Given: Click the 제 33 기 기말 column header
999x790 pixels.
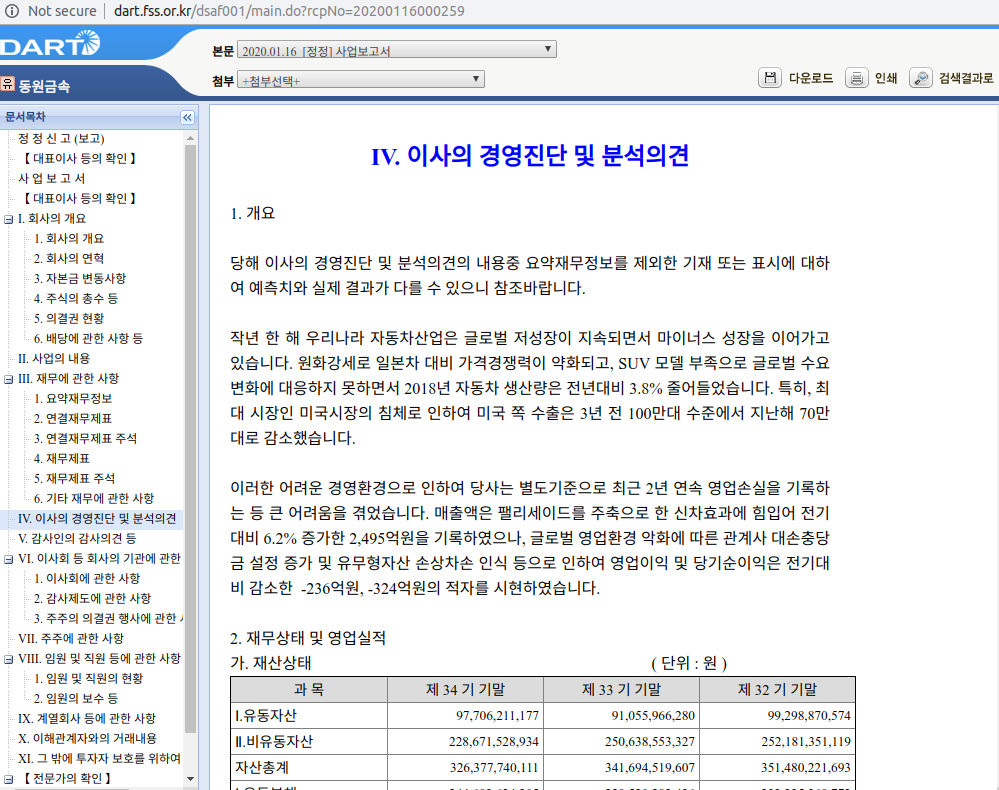Looking at the screenshot, I should [x=621, y=689].
